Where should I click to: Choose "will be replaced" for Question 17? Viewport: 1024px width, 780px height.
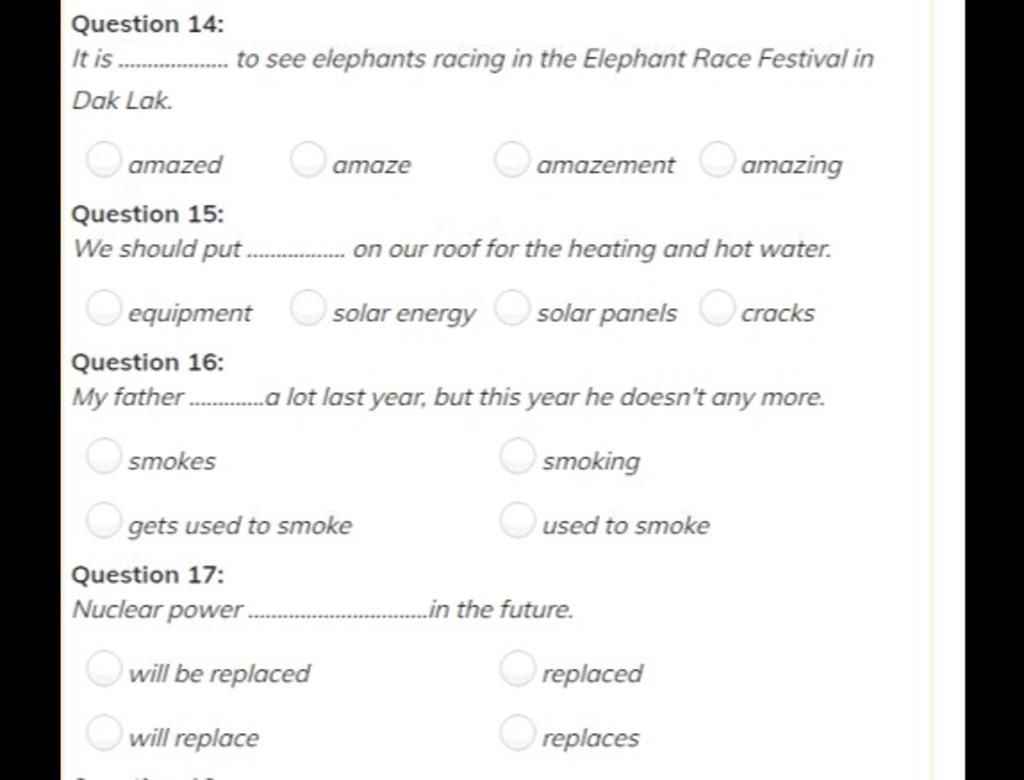pos(104,669)
